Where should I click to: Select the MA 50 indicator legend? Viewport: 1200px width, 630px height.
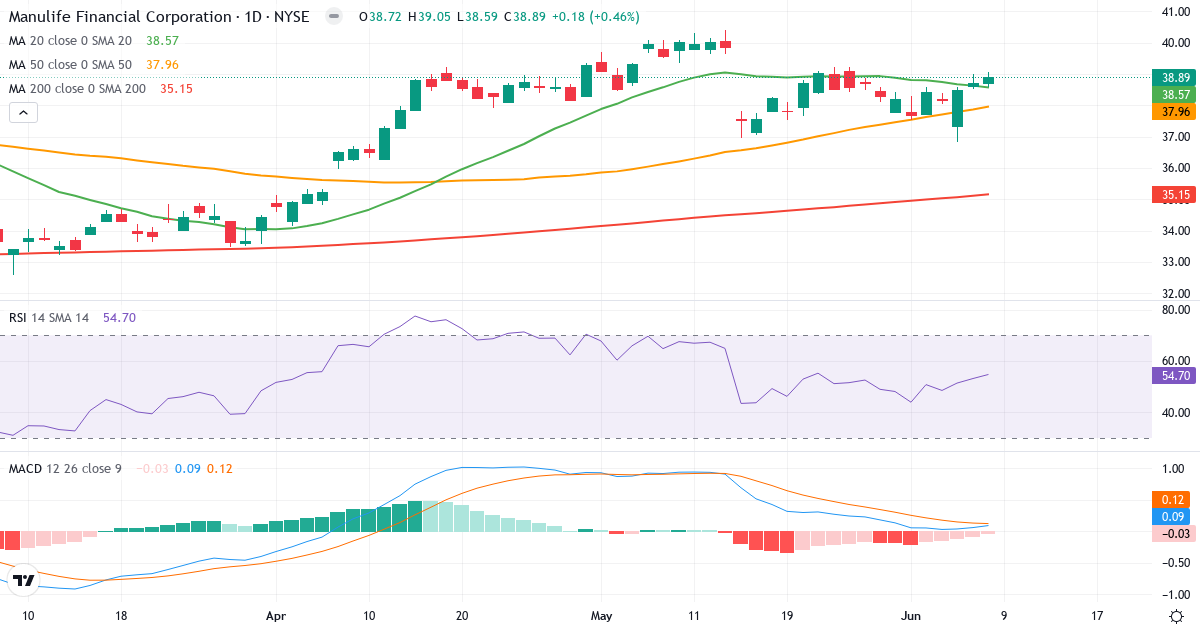[70, 65]
